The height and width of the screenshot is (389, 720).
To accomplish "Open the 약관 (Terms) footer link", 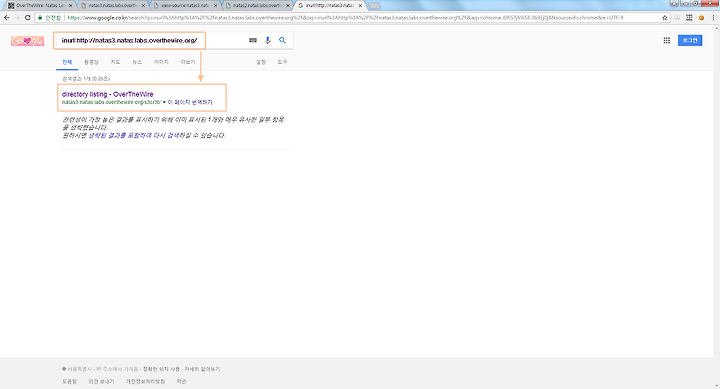I will click(x=181, y=381).
